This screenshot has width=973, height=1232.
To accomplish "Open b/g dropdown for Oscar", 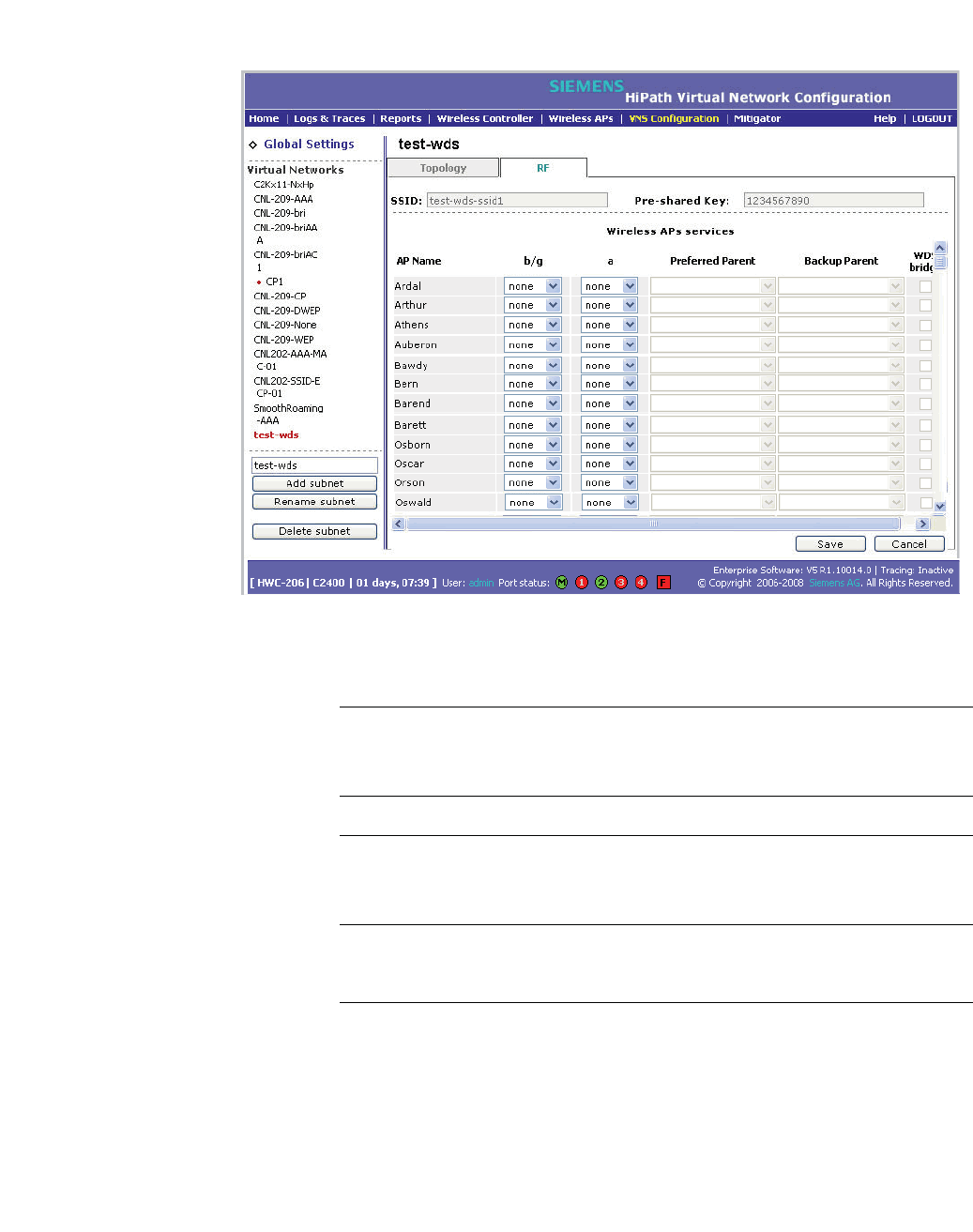I will (532, 464).
